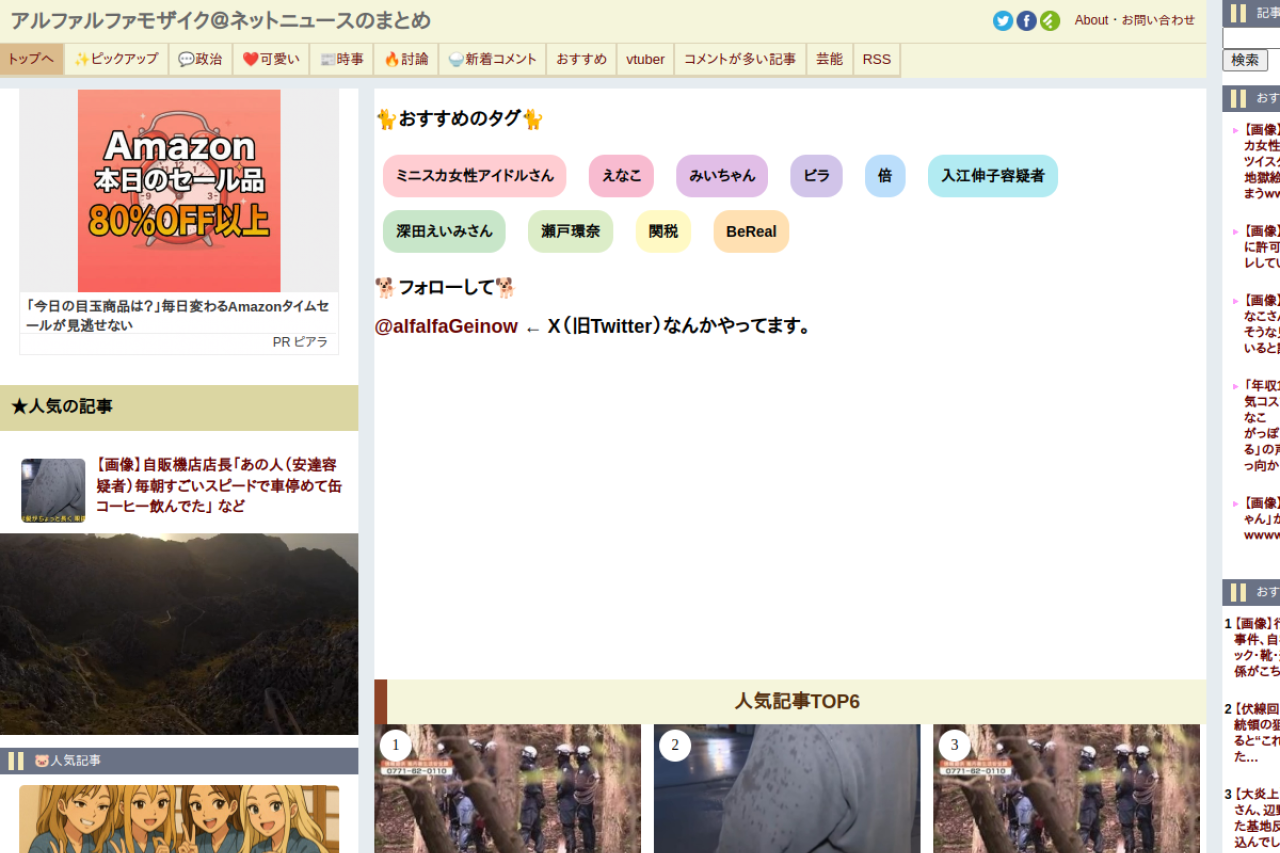Select the vtuber navigation item

point(646,60)
